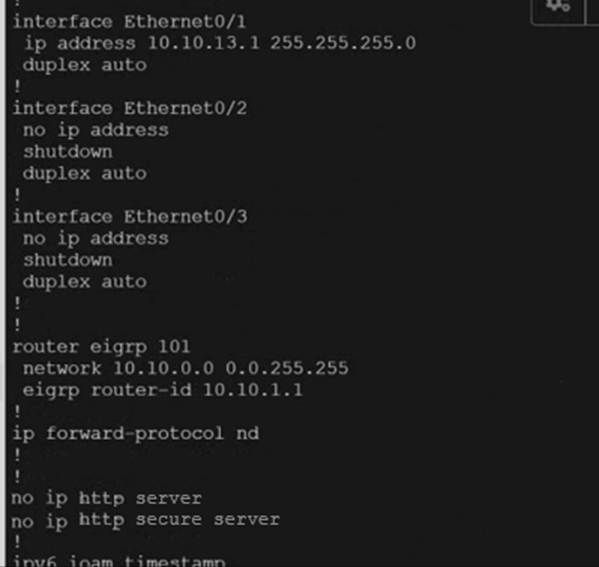The width and height of the screenshot is (599, 567).
Task: Click the 'interface Ethernet0/3' line
Action: [x=130, y=217]
